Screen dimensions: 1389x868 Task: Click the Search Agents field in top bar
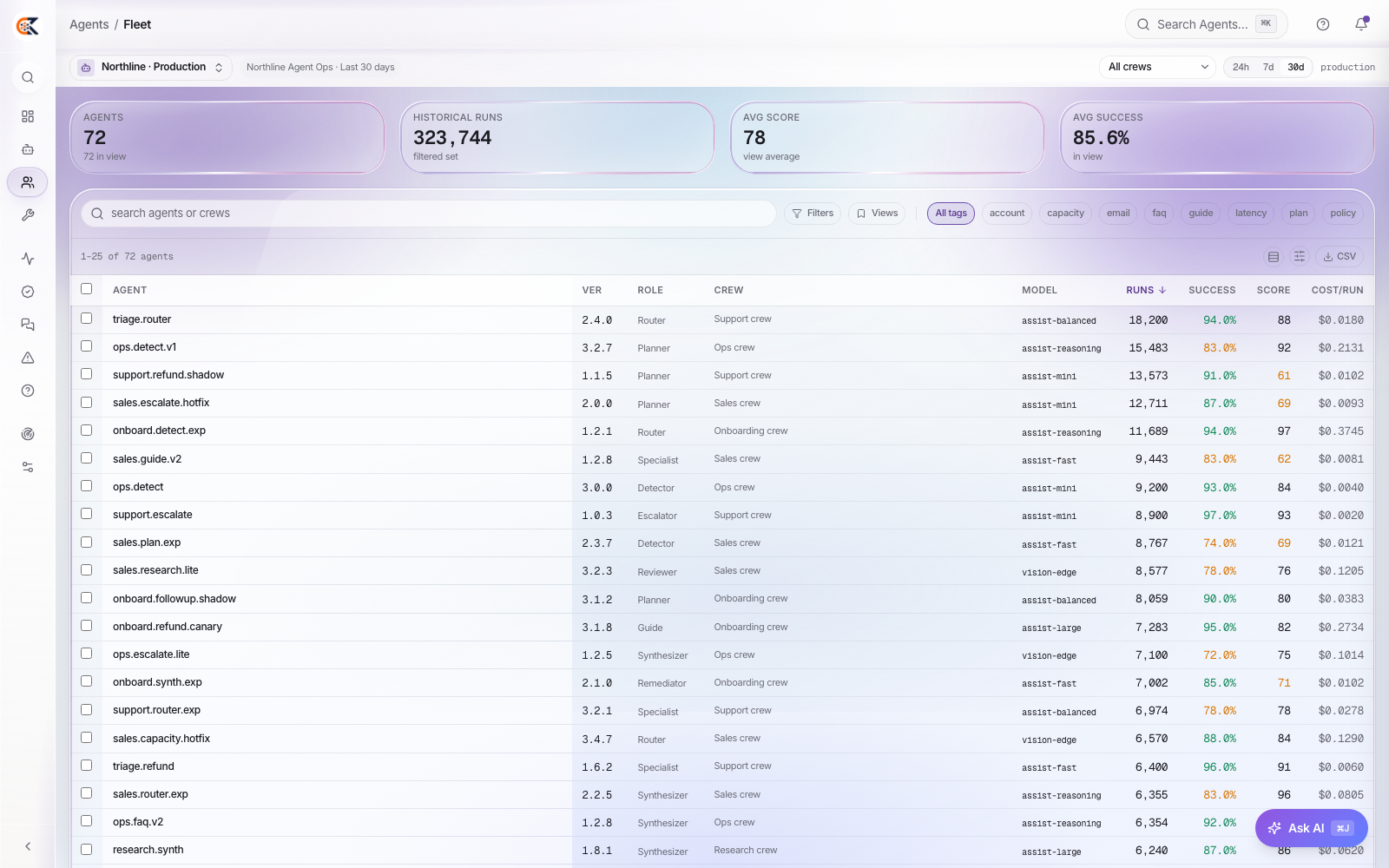click(1206, 24)
